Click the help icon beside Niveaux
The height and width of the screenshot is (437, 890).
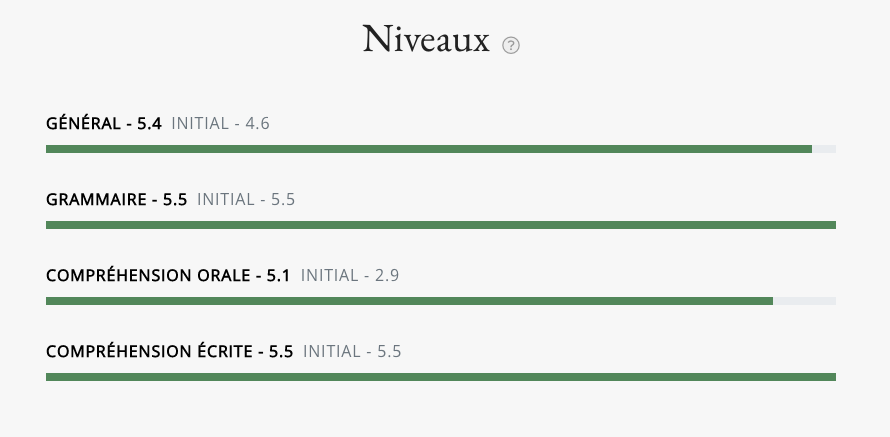511,45
